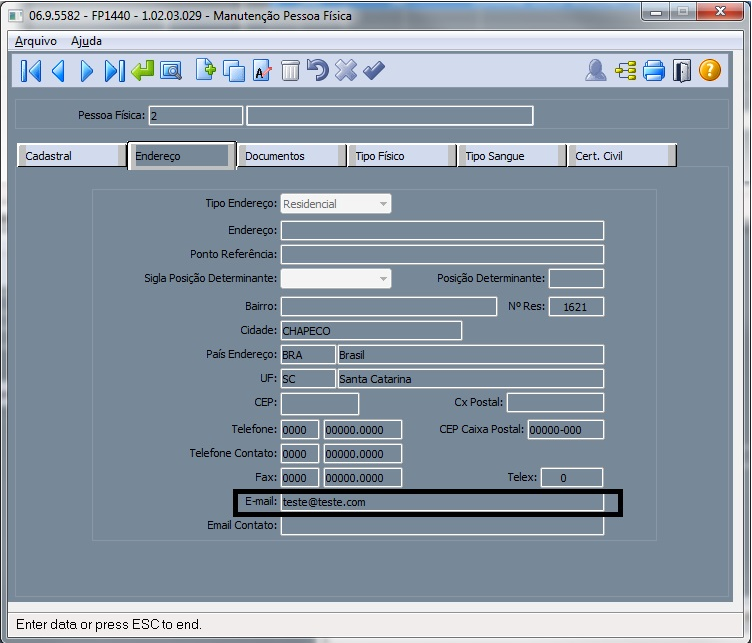This screenshot has width=752, height=643.
Task: Click Pessoa Física name field
Action: coord(390,116)
